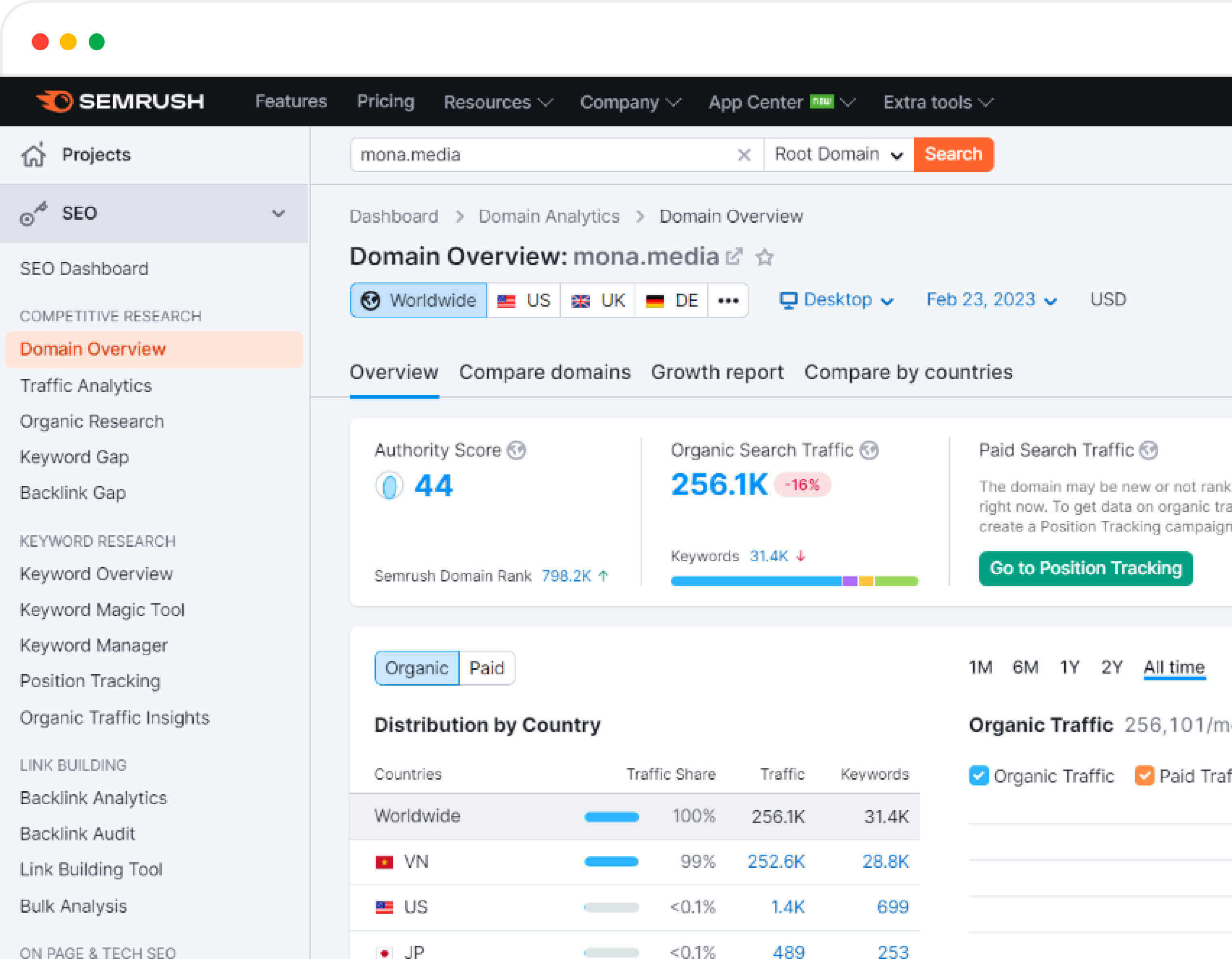Click Go to Position Tracking button

(1085, 568)
